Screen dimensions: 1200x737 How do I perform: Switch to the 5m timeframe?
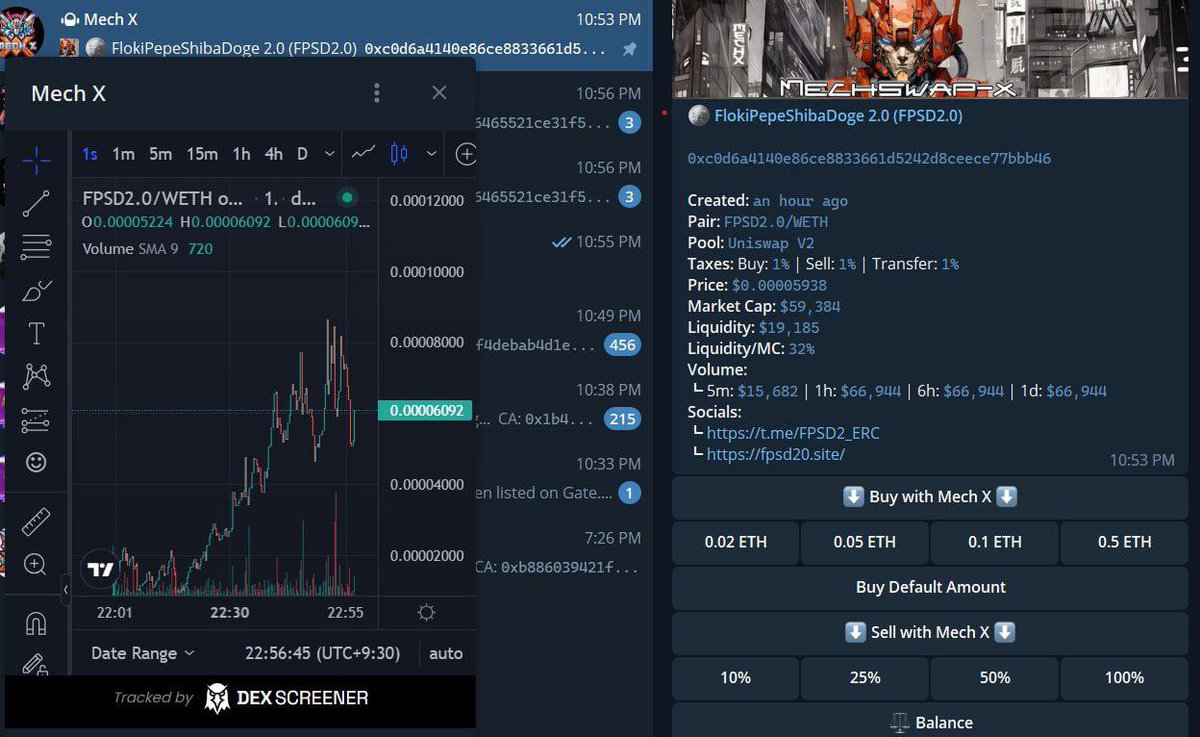coord(160,153)
